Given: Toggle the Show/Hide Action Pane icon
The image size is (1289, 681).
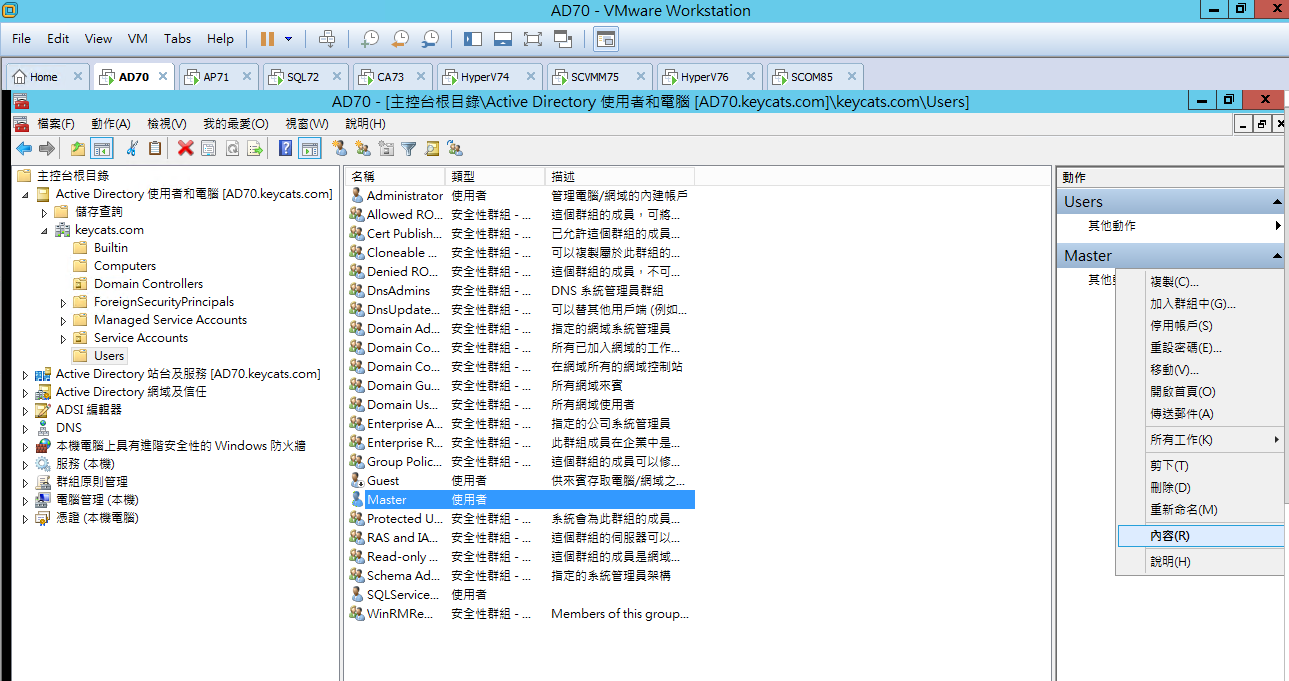Looking at the screenshot, I should (310, 148).
